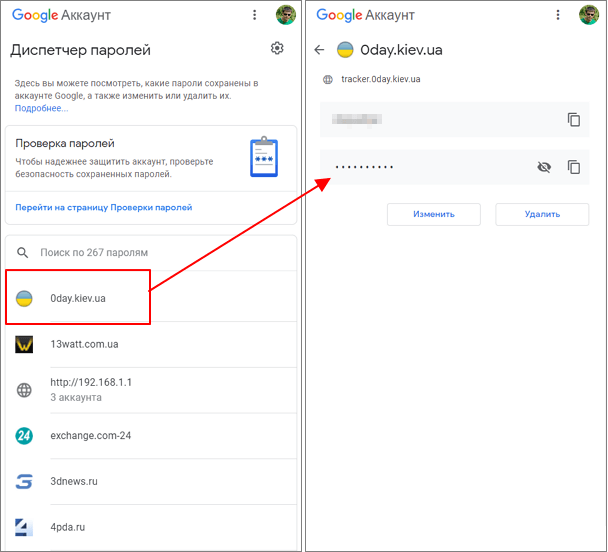This screenshot has height=552, width=608.
Task: Copy the password with copy icon
Action: point(574,167)
